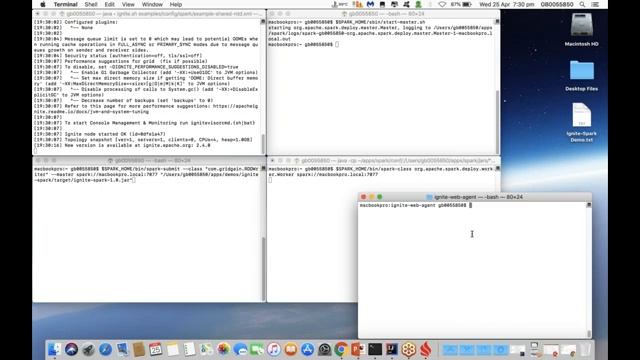
Task: Open the iBooks app in Dock
Action: (x=291, y=349)
